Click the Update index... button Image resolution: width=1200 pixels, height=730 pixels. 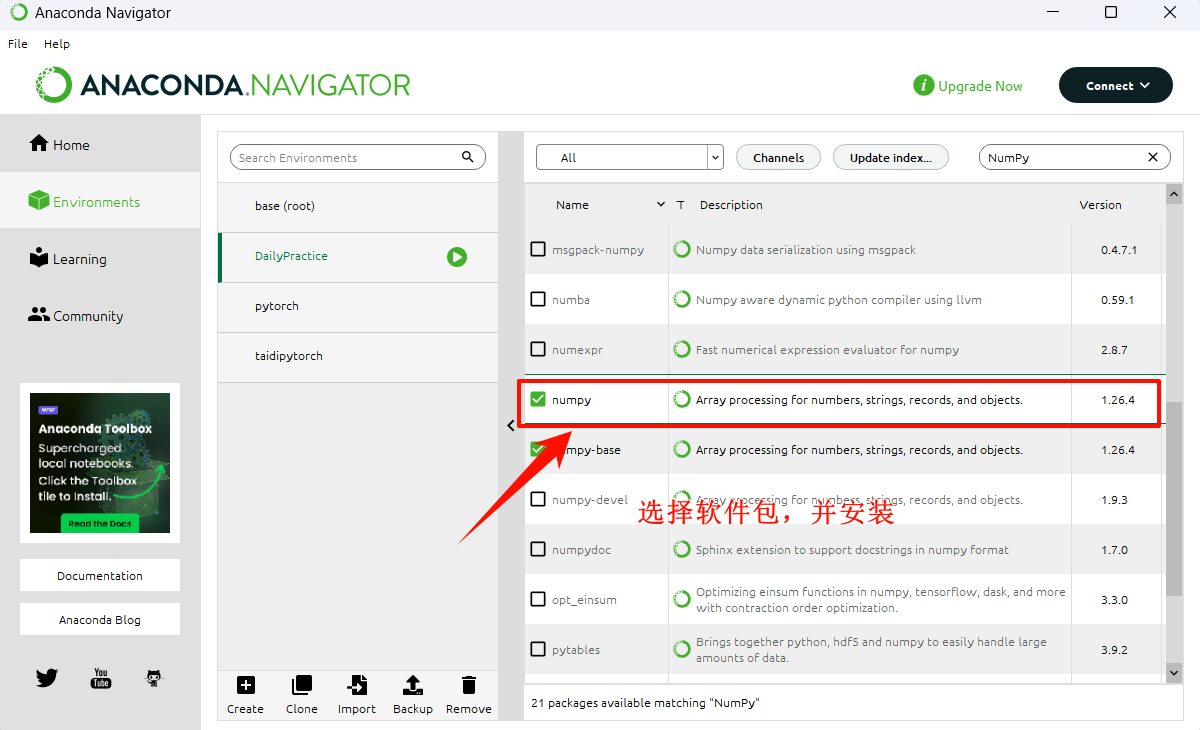(x=891, y=157)
